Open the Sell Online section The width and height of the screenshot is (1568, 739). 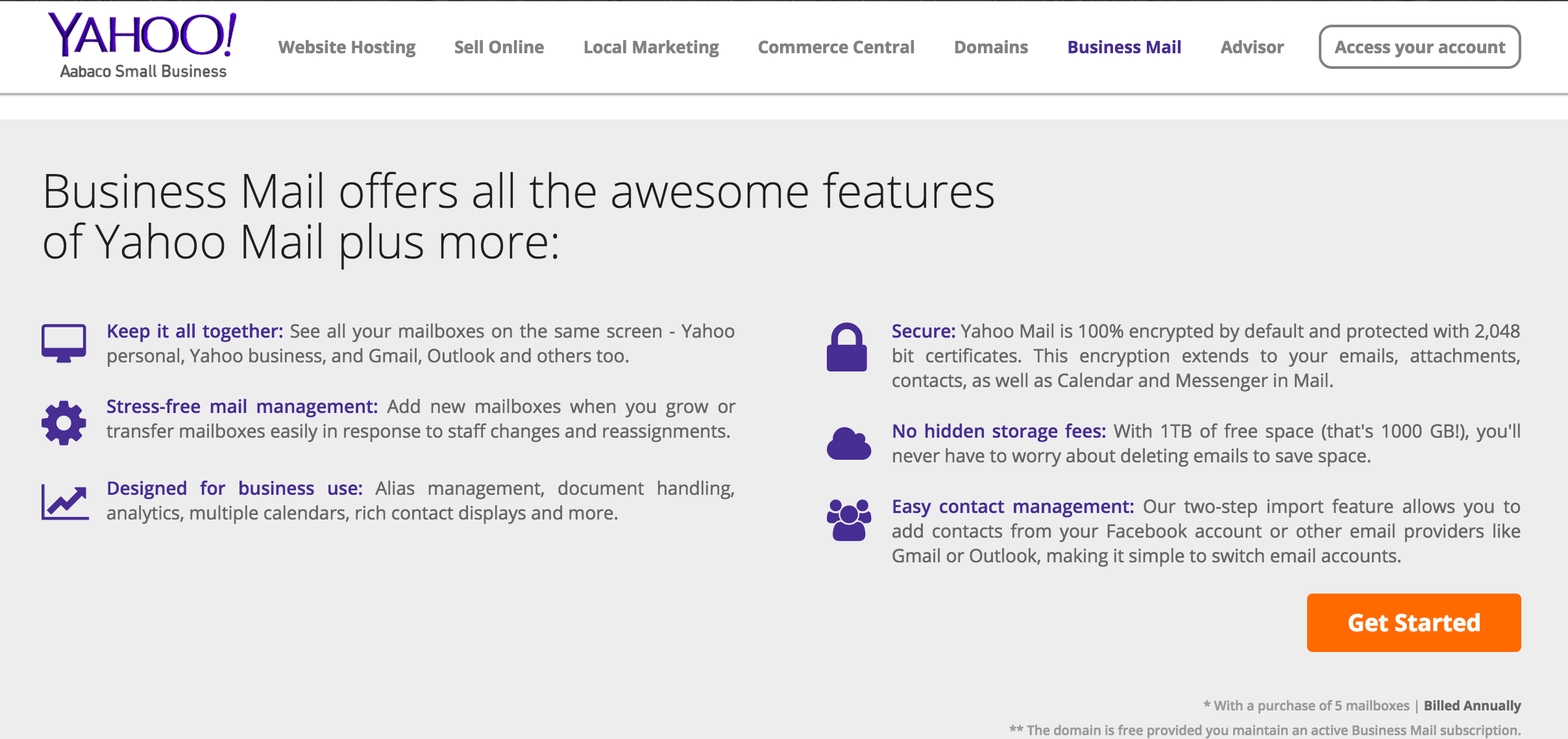tap(498, 46)
